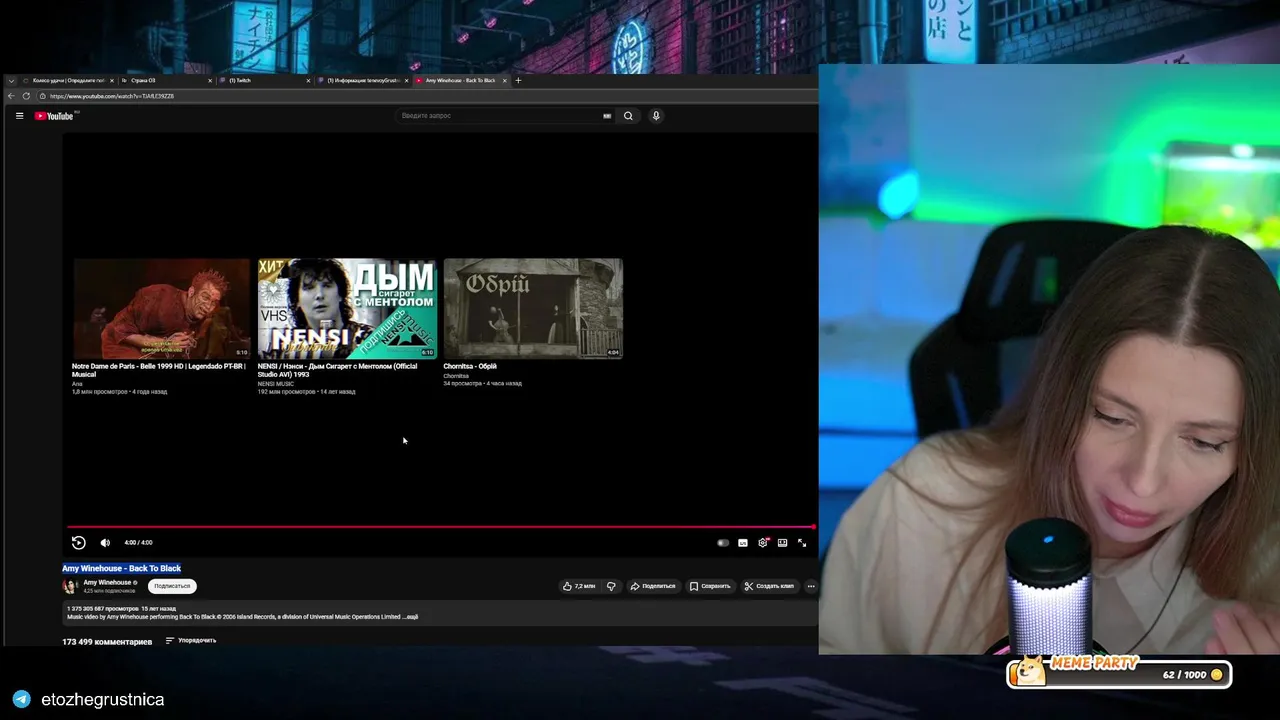Image resolution: width=1280 pixels, height=720 pixels.
Task: Open the YouTube hamburger guide menu
Action: pyautogui.click(x=19, y=116)
